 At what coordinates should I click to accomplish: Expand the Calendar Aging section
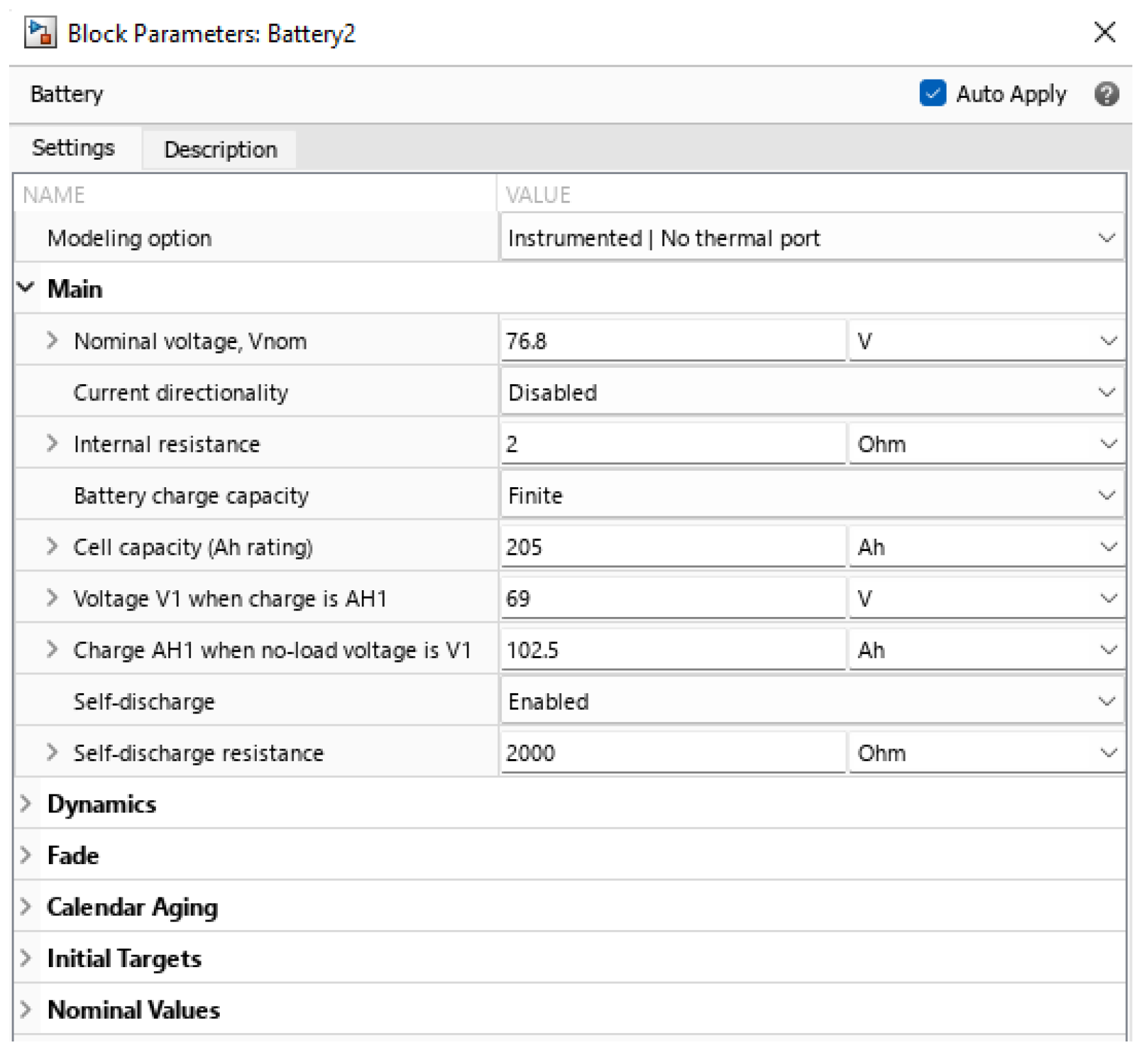[26, 906]
